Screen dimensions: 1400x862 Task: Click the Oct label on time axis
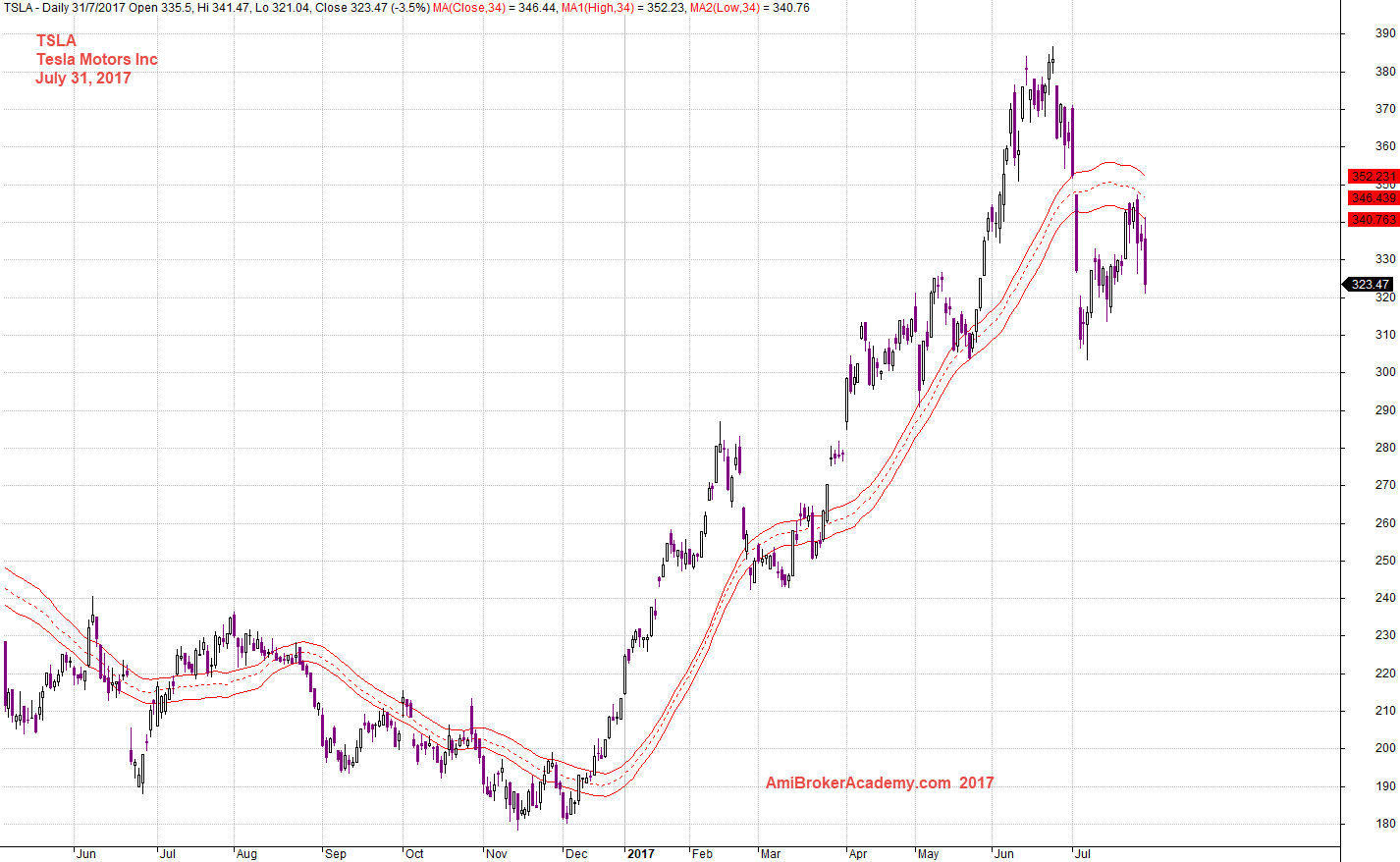point(414,854)
